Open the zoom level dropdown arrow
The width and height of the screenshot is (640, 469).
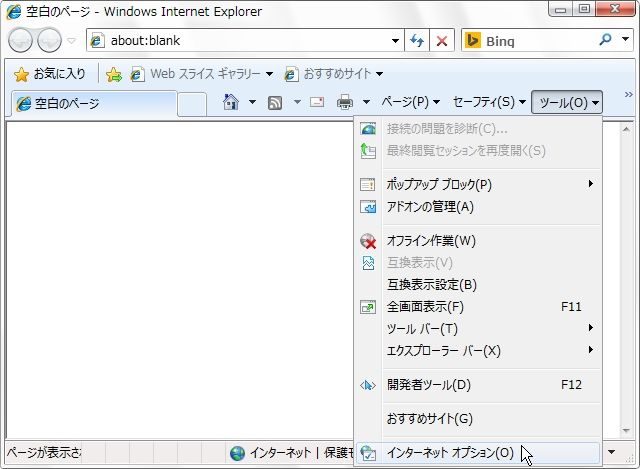tap(611, 452)
